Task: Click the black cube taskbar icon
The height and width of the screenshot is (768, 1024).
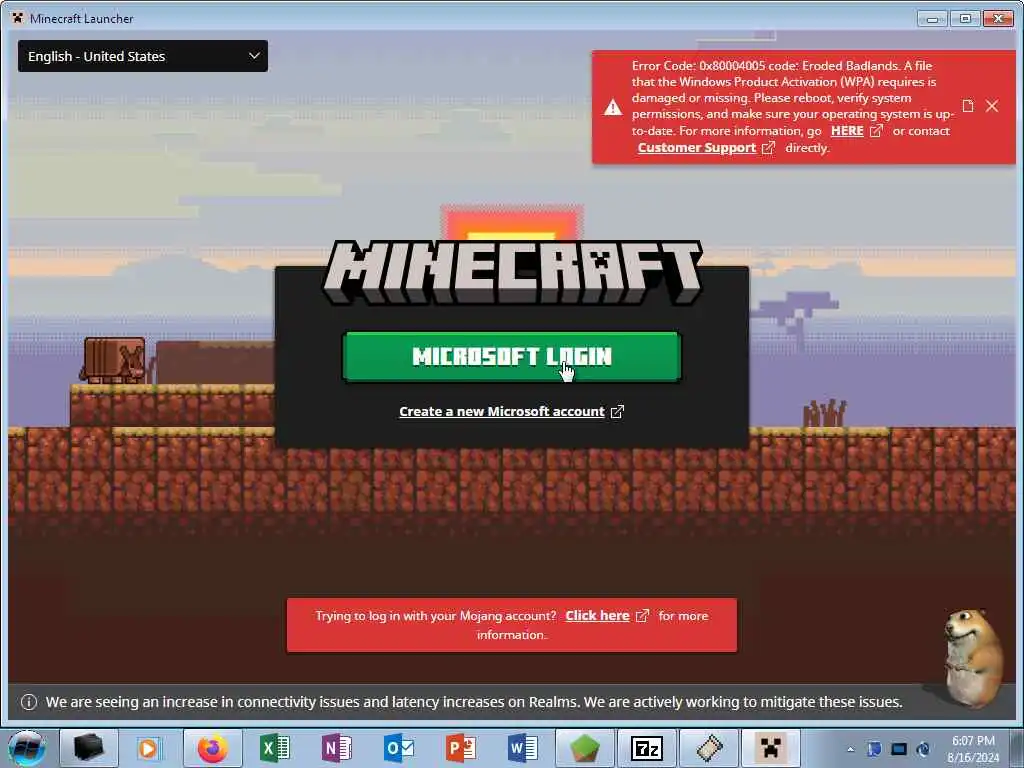Action: point(89,748)
